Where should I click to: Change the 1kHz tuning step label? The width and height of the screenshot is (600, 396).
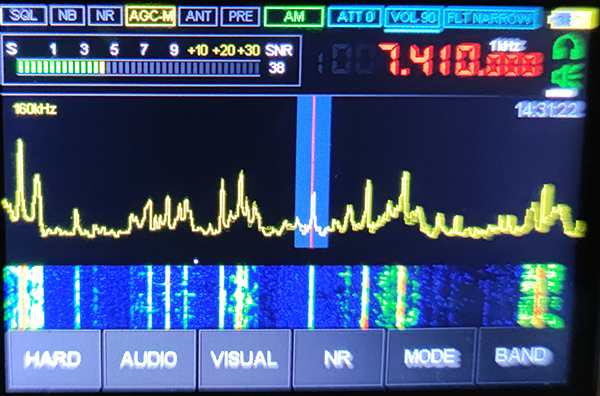[507, 46]
